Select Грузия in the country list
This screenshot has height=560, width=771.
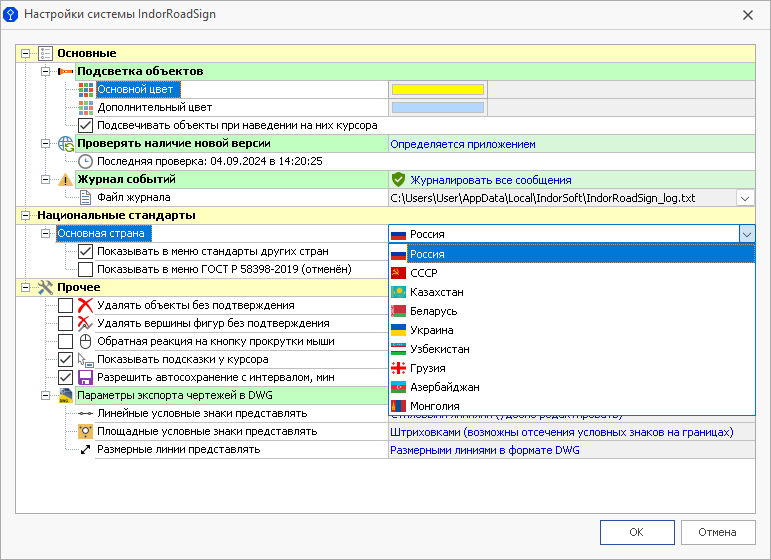click(572, 368)
